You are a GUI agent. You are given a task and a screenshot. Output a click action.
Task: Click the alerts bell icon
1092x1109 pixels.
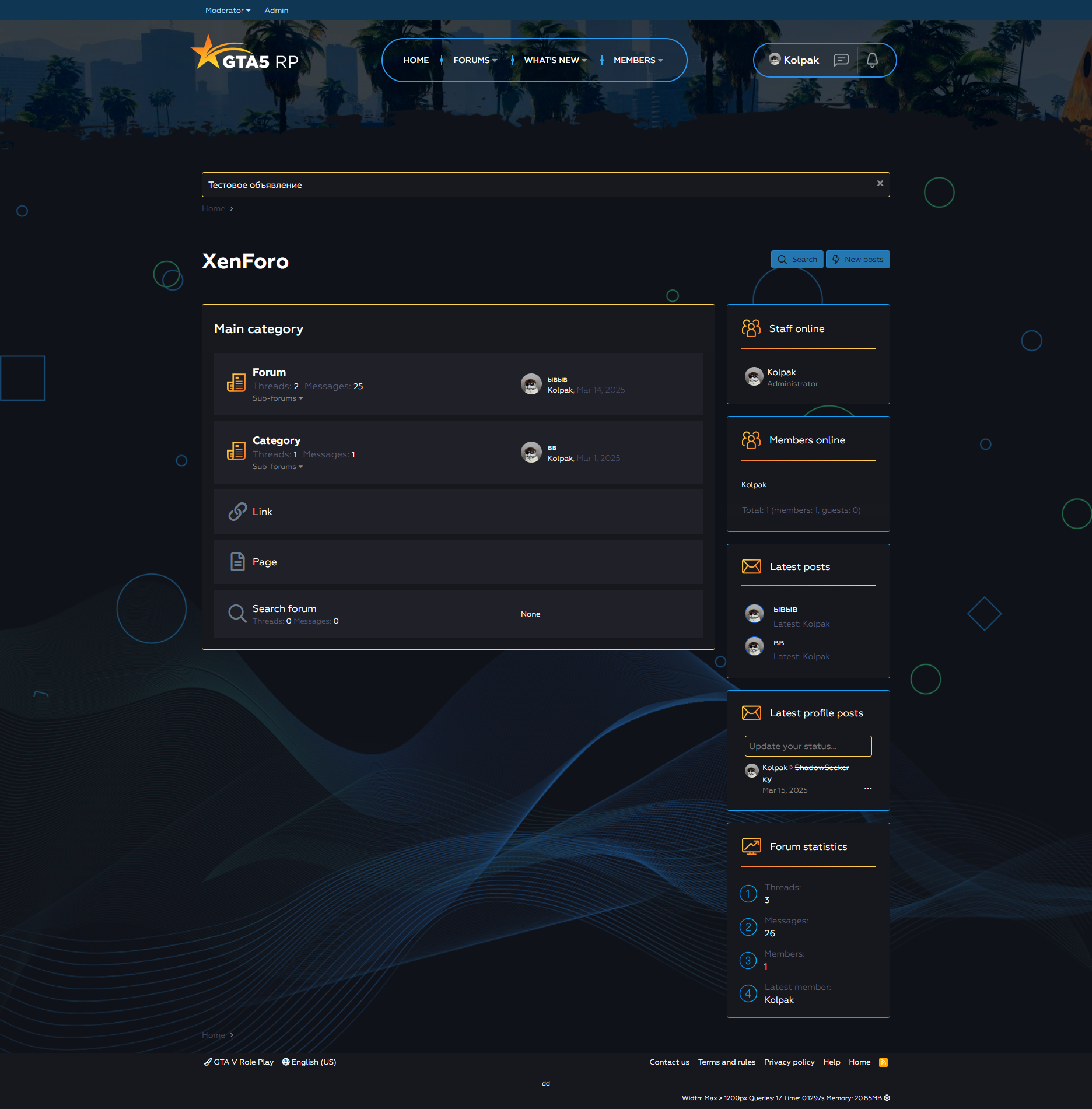[872, 60]
